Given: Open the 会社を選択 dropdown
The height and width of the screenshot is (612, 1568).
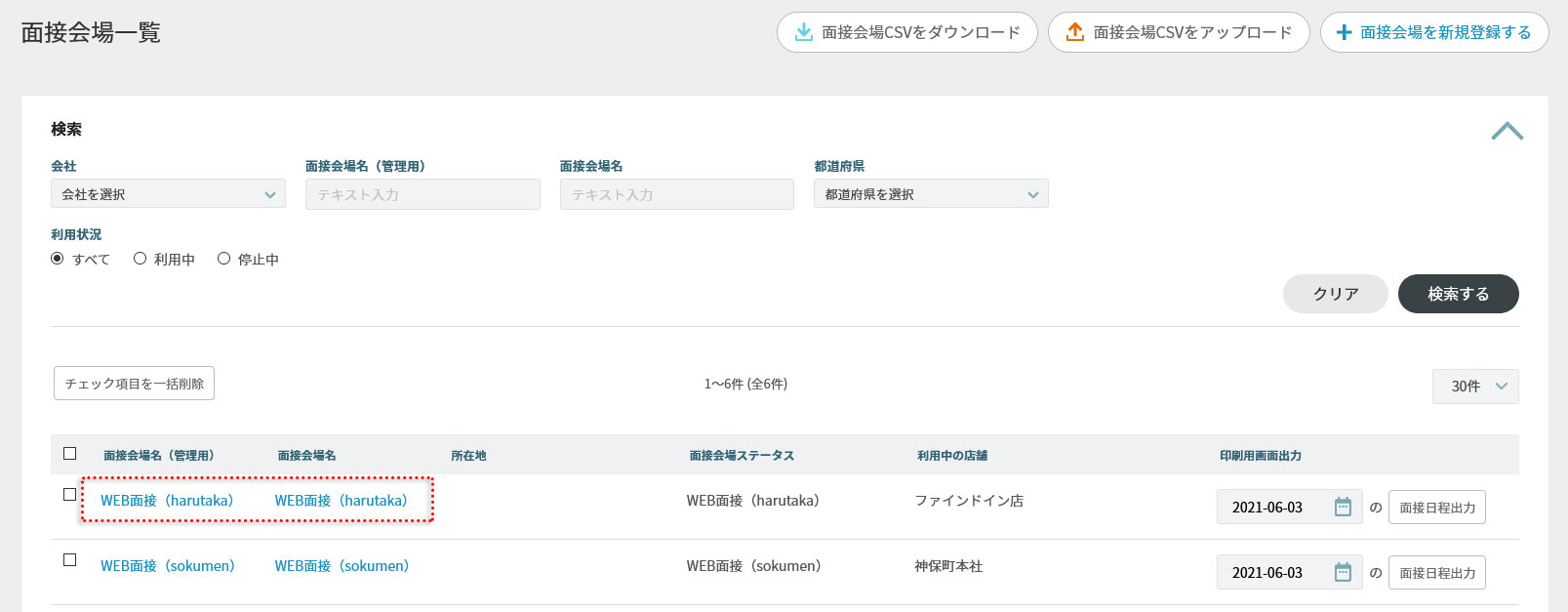Looking at the screenshot, I should (168, 194).
